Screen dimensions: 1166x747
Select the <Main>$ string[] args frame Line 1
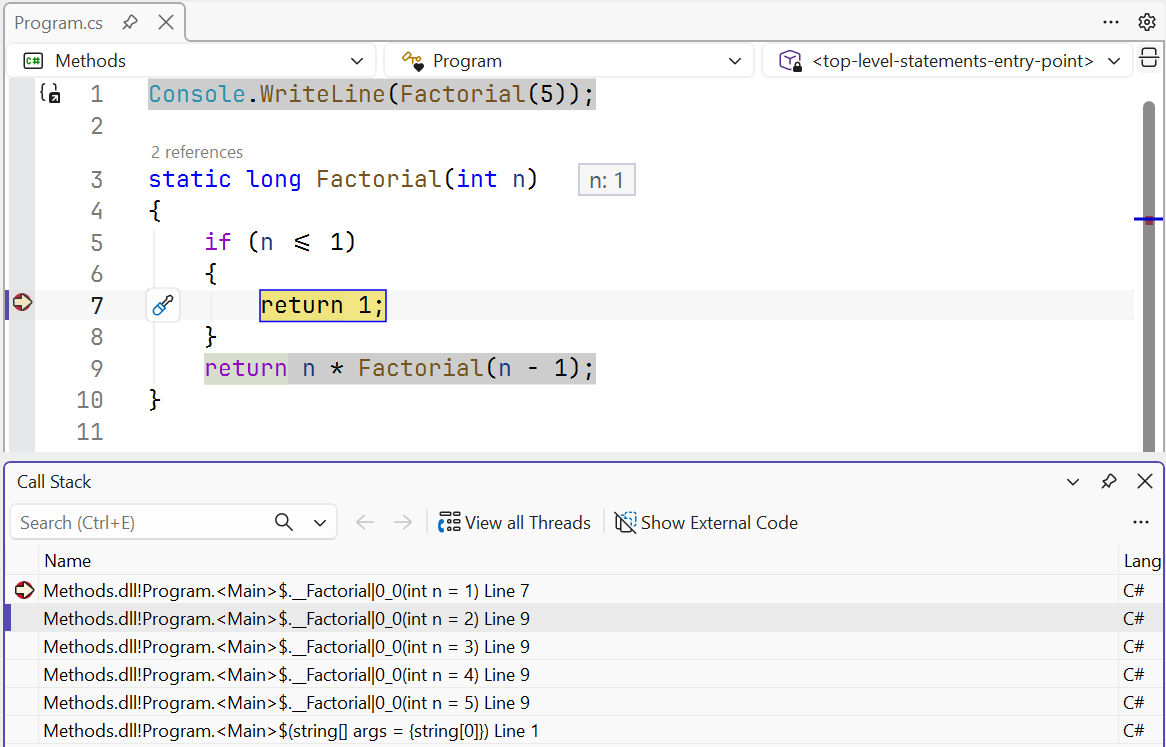tap(584, 731)
